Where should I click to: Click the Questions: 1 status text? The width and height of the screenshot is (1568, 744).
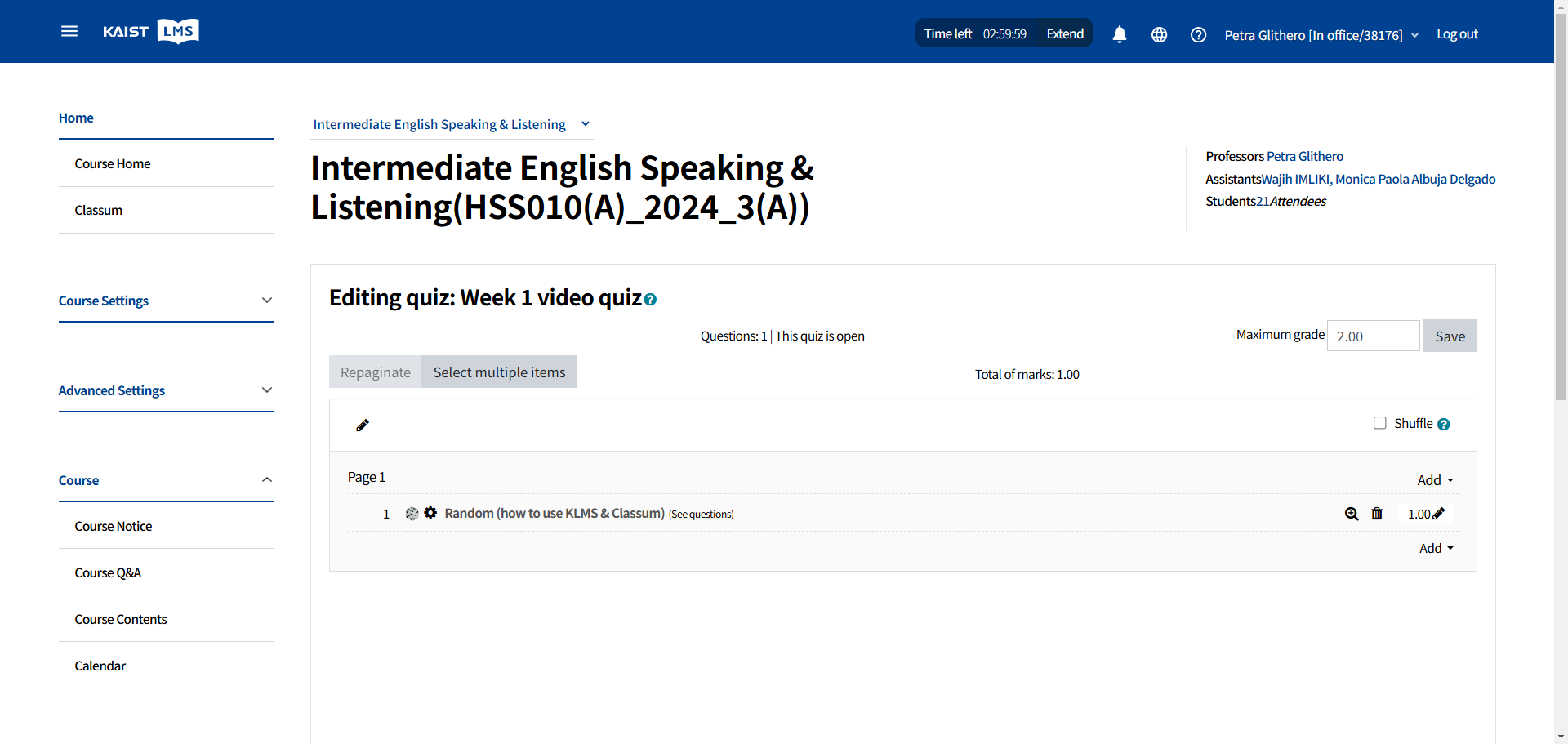click(x=733, y=336)
